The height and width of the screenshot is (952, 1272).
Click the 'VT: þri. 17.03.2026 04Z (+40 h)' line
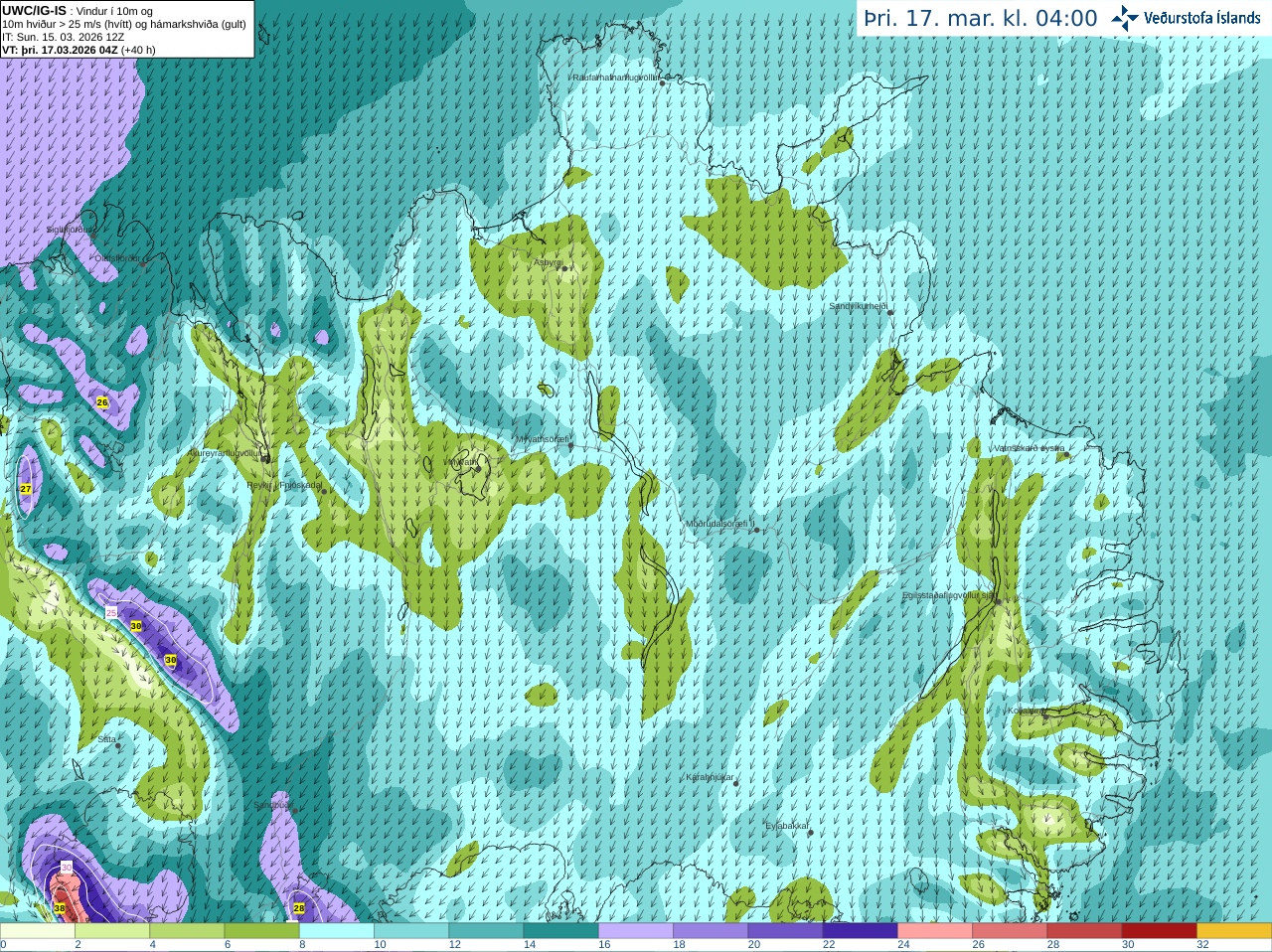tap(79, 50)
